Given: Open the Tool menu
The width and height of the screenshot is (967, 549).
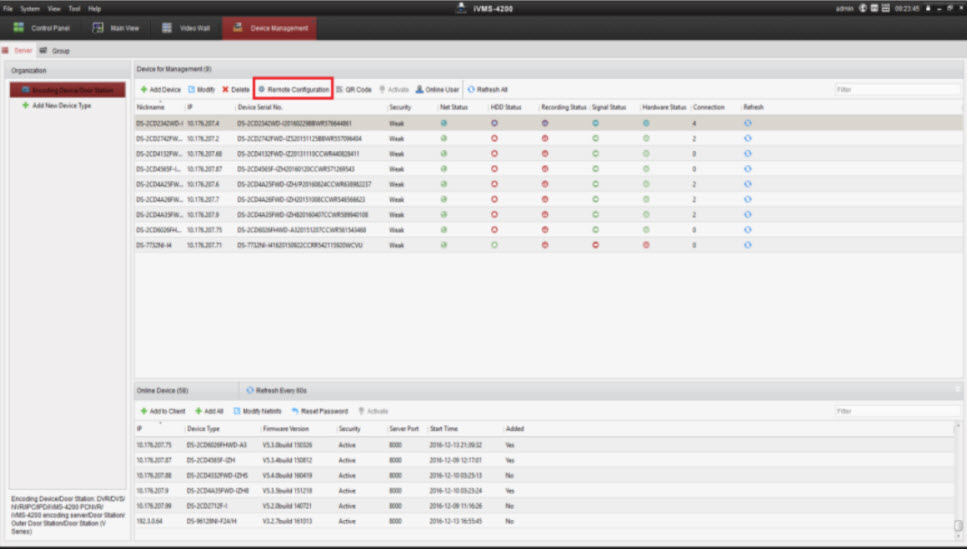Looking at the screenshot, I should tap(74, 8).
